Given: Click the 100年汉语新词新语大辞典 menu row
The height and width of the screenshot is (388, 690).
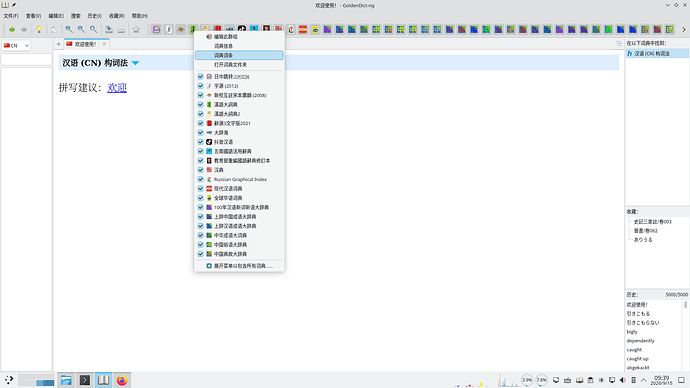Looking at the screenshot, I should coord(239,207).
